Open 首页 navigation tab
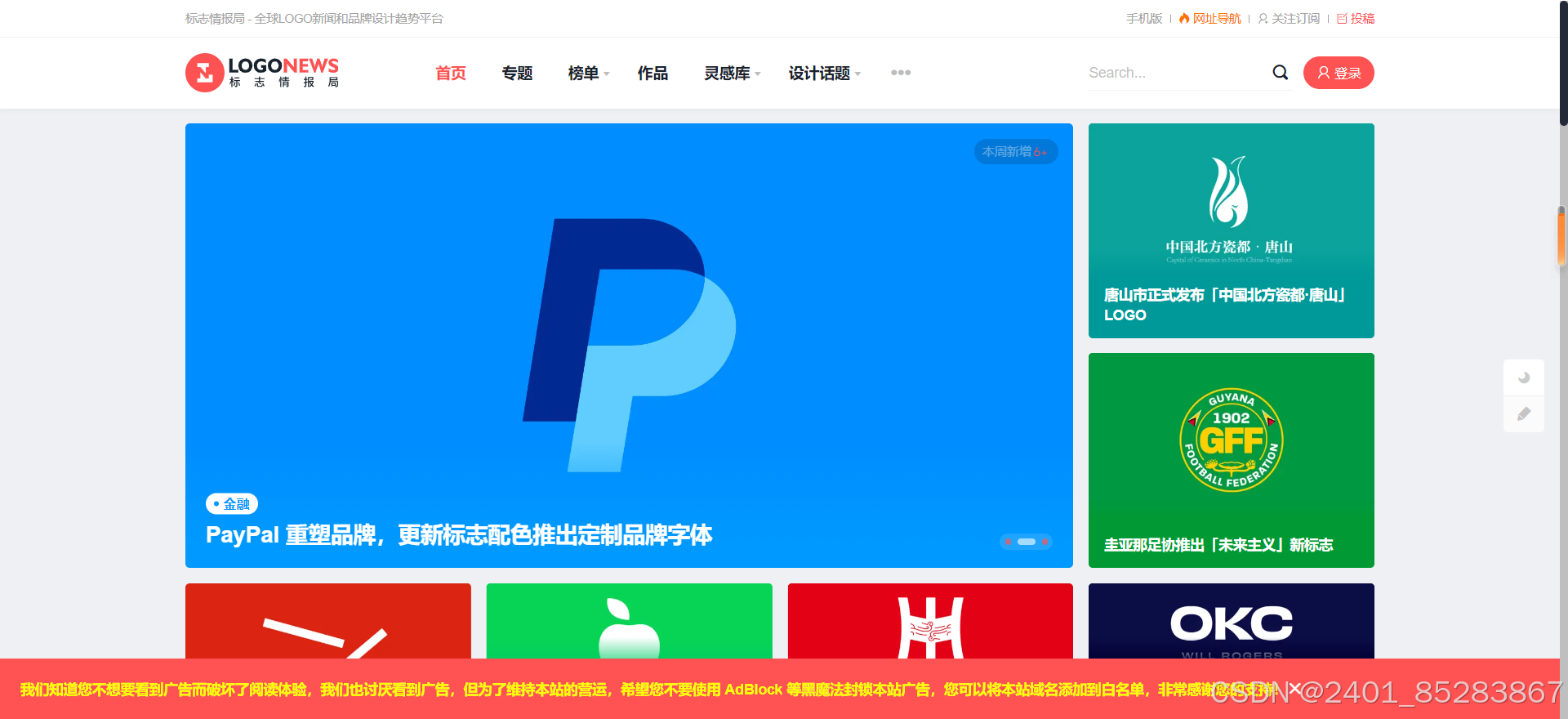The image size is (1568, 719). (x=451, y=73)
